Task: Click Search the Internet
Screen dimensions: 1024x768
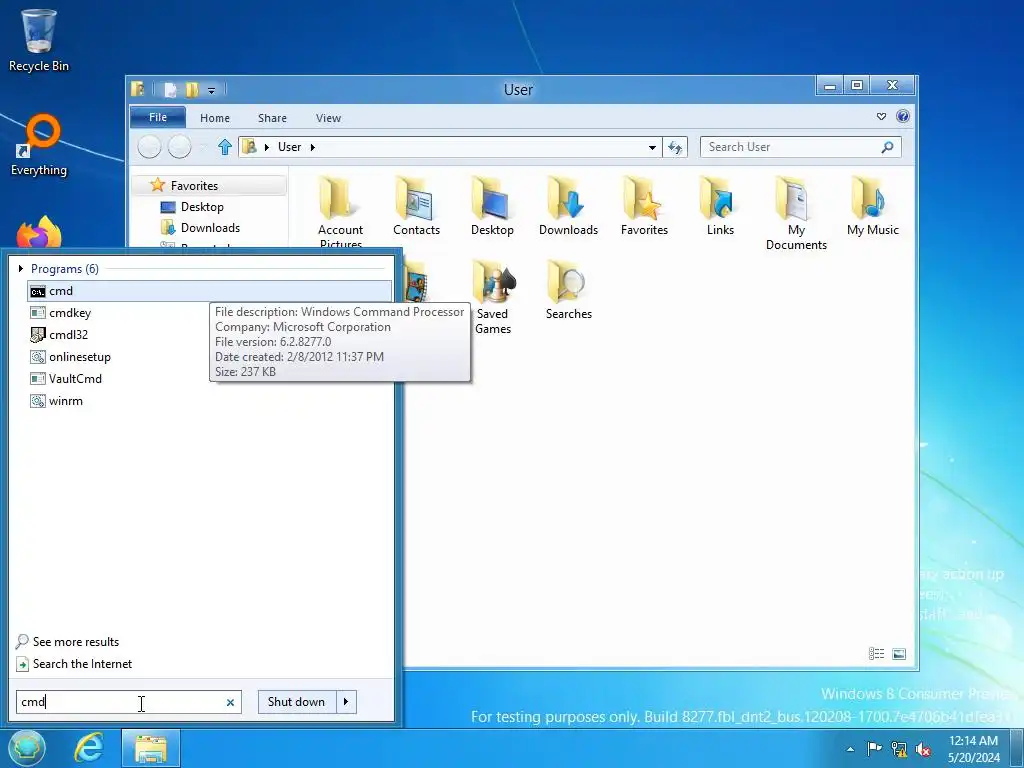Action: (74, 664)
